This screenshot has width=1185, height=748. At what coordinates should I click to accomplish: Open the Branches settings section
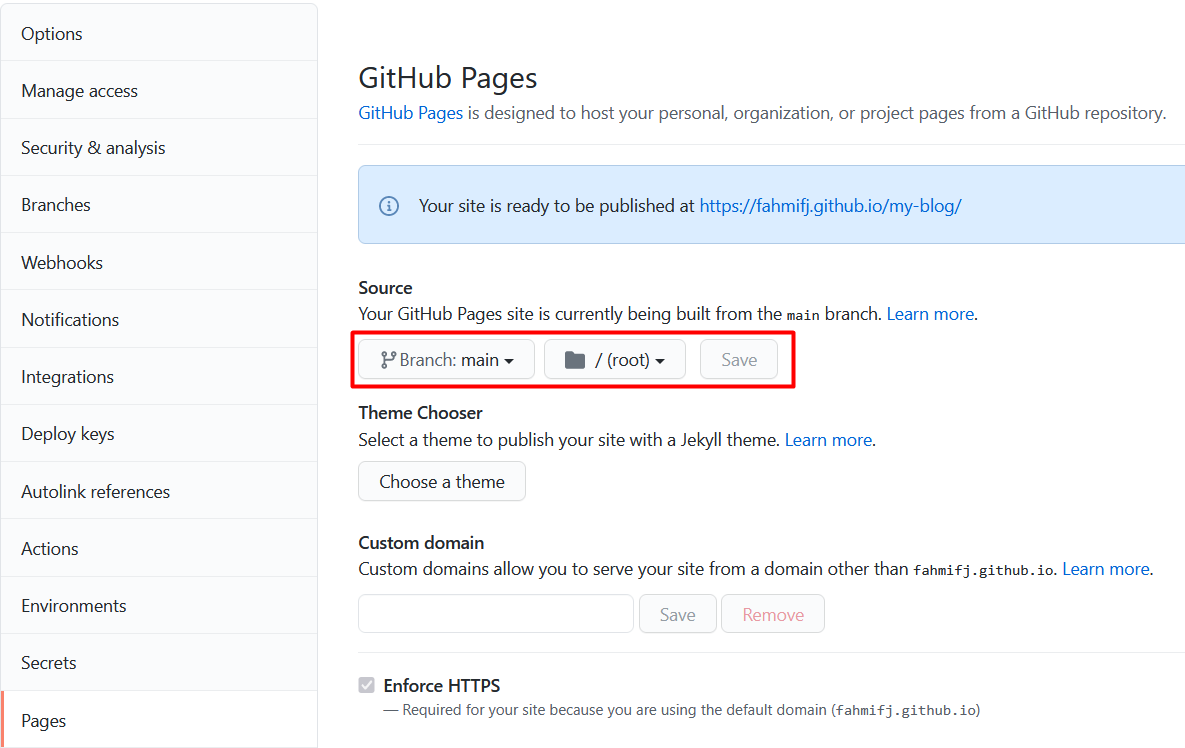click(x=56, y=205)
